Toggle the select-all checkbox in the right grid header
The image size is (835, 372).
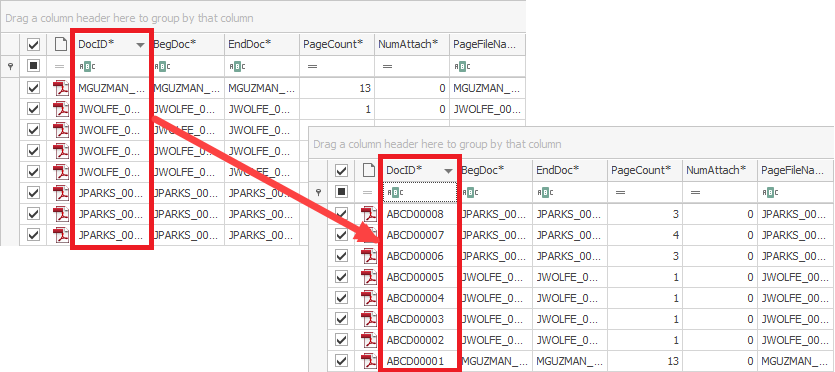[341, 171]
